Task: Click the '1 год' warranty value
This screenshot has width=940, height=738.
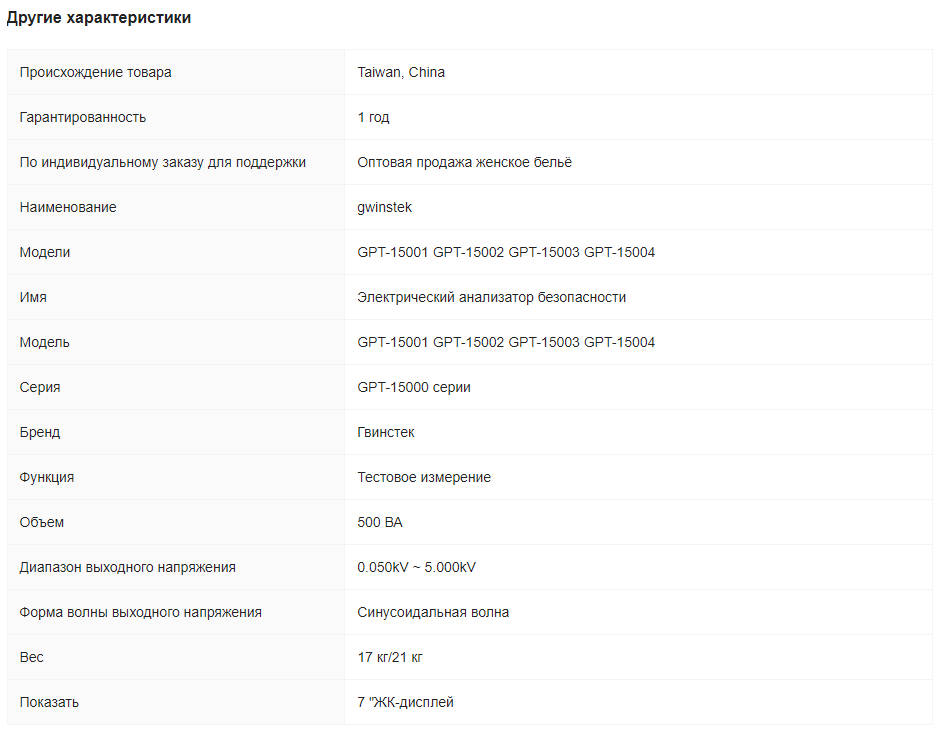Action: tap(373, 117)
